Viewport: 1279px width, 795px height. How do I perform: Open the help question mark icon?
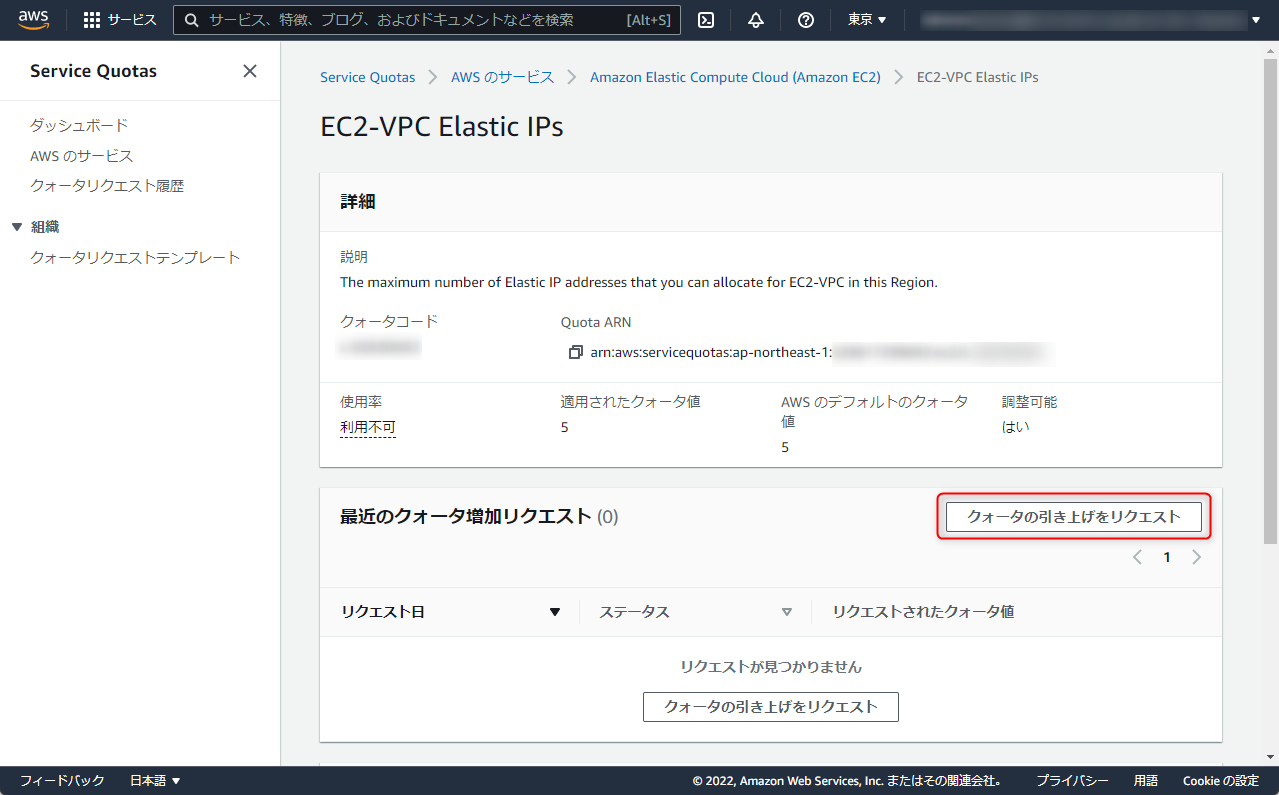[x=806, y=20]
